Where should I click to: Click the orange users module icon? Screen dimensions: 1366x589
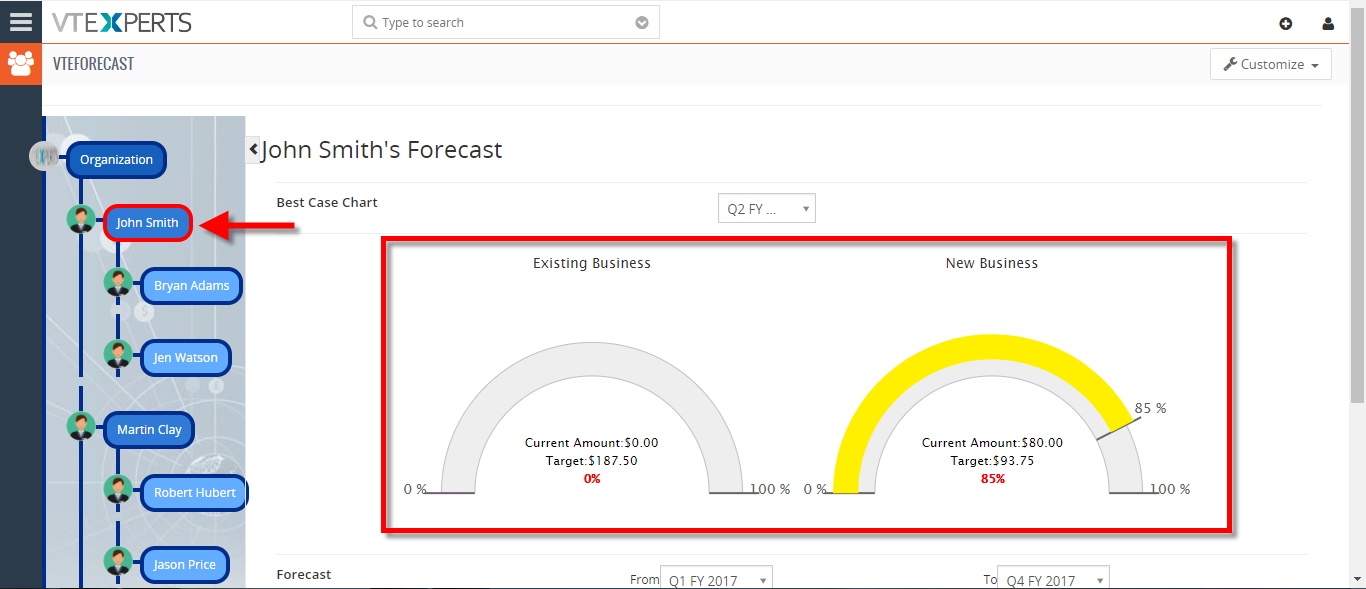(x=20, y=64)
